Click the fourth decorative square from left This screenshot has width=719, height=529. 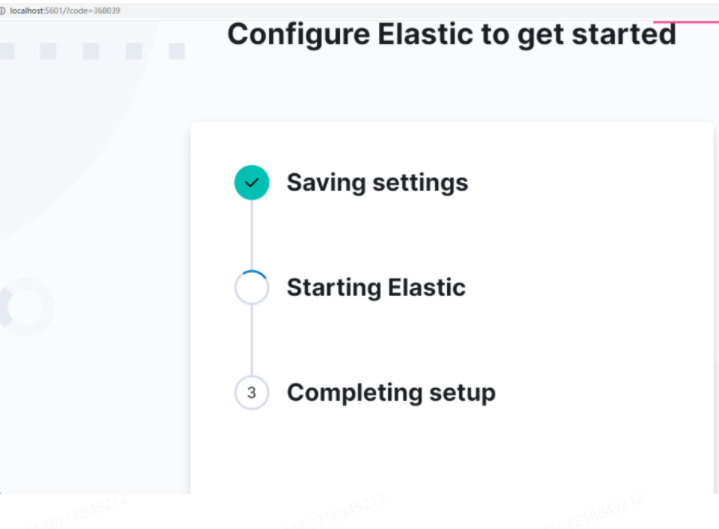click(134, 51)
